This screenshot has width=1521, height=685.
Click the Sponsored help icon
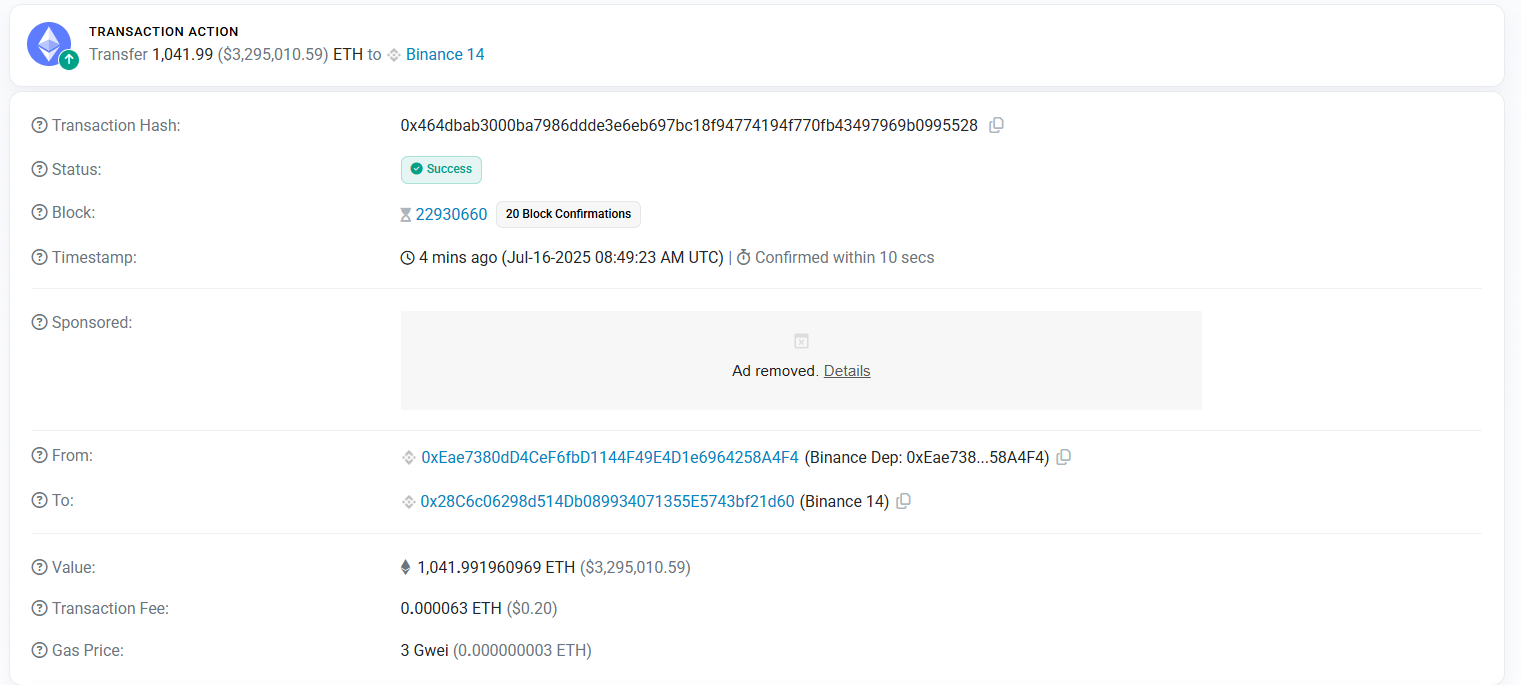point(40,322)
